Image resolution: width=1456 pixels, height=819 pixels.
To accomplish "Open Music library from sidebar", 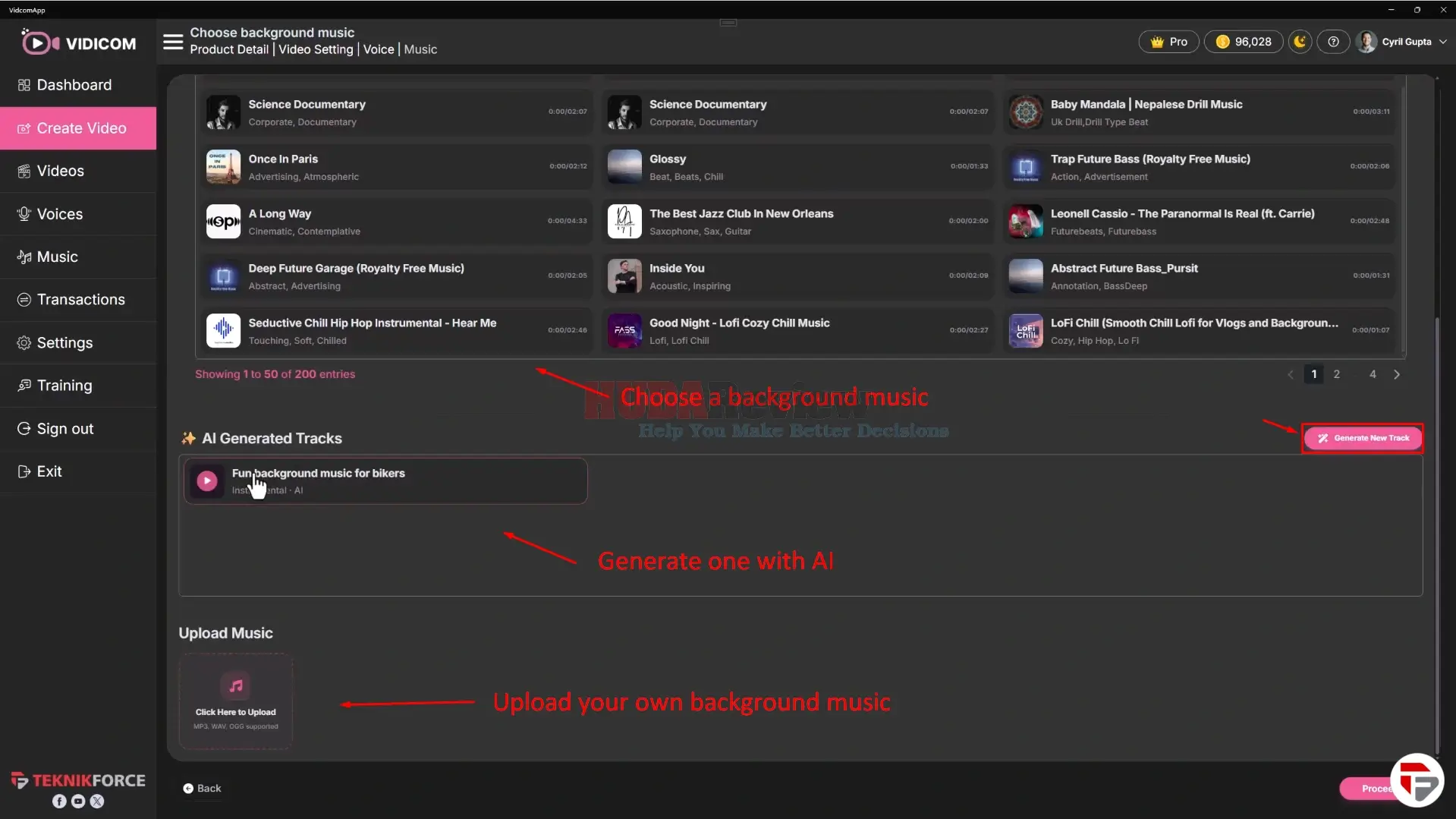I will [x=78, y=257].
